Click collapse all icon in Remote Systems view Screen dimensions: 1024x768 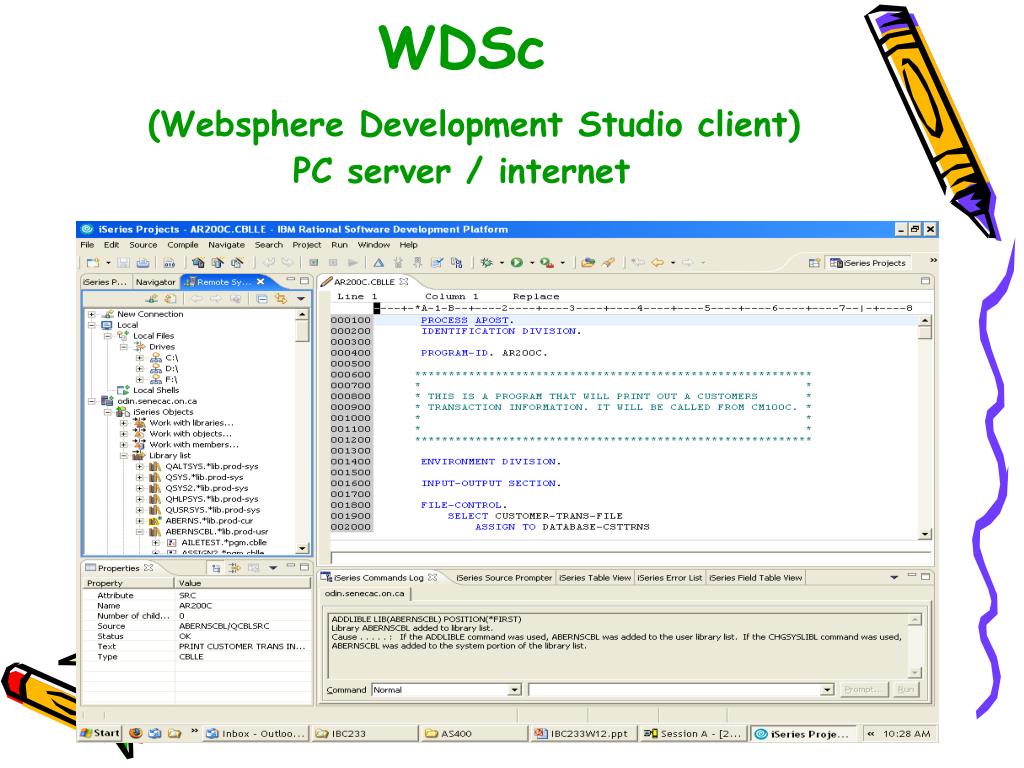tap(262, 298)
